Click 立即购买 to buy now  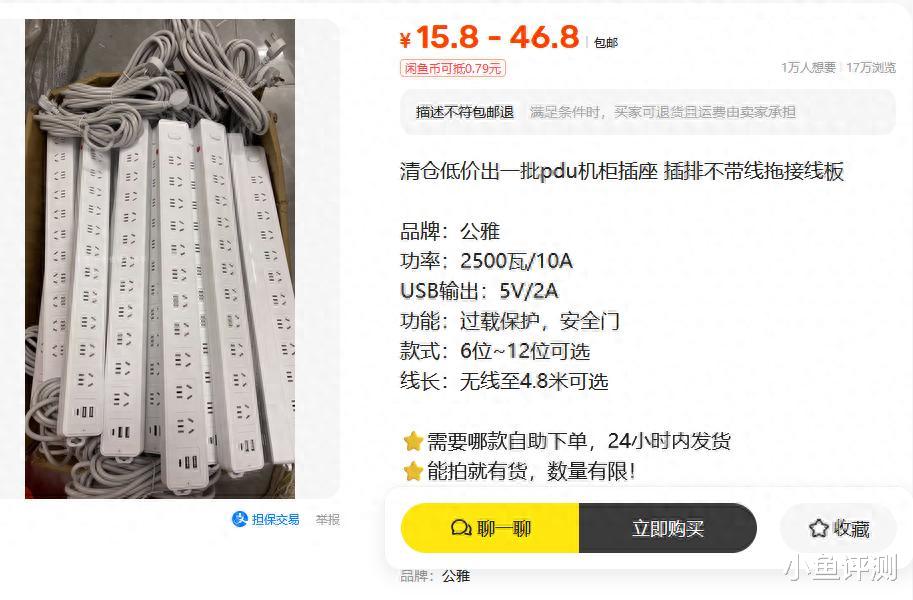pos(668,528)
